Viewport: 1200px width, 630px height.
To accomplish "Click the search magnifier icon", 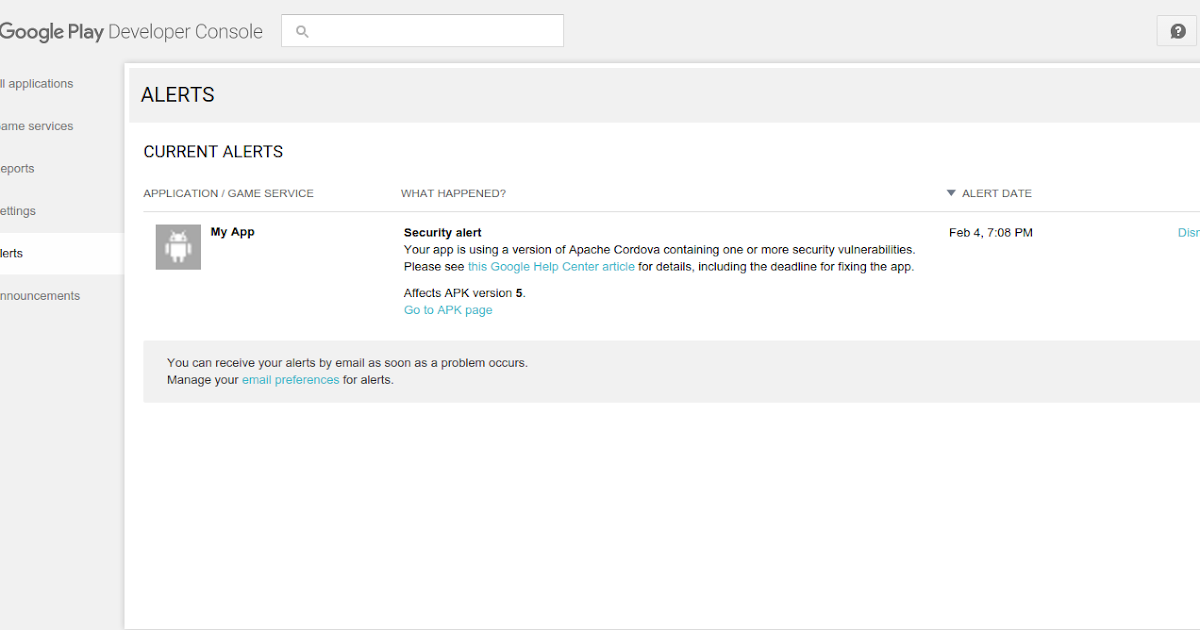I will pos(302,32).
